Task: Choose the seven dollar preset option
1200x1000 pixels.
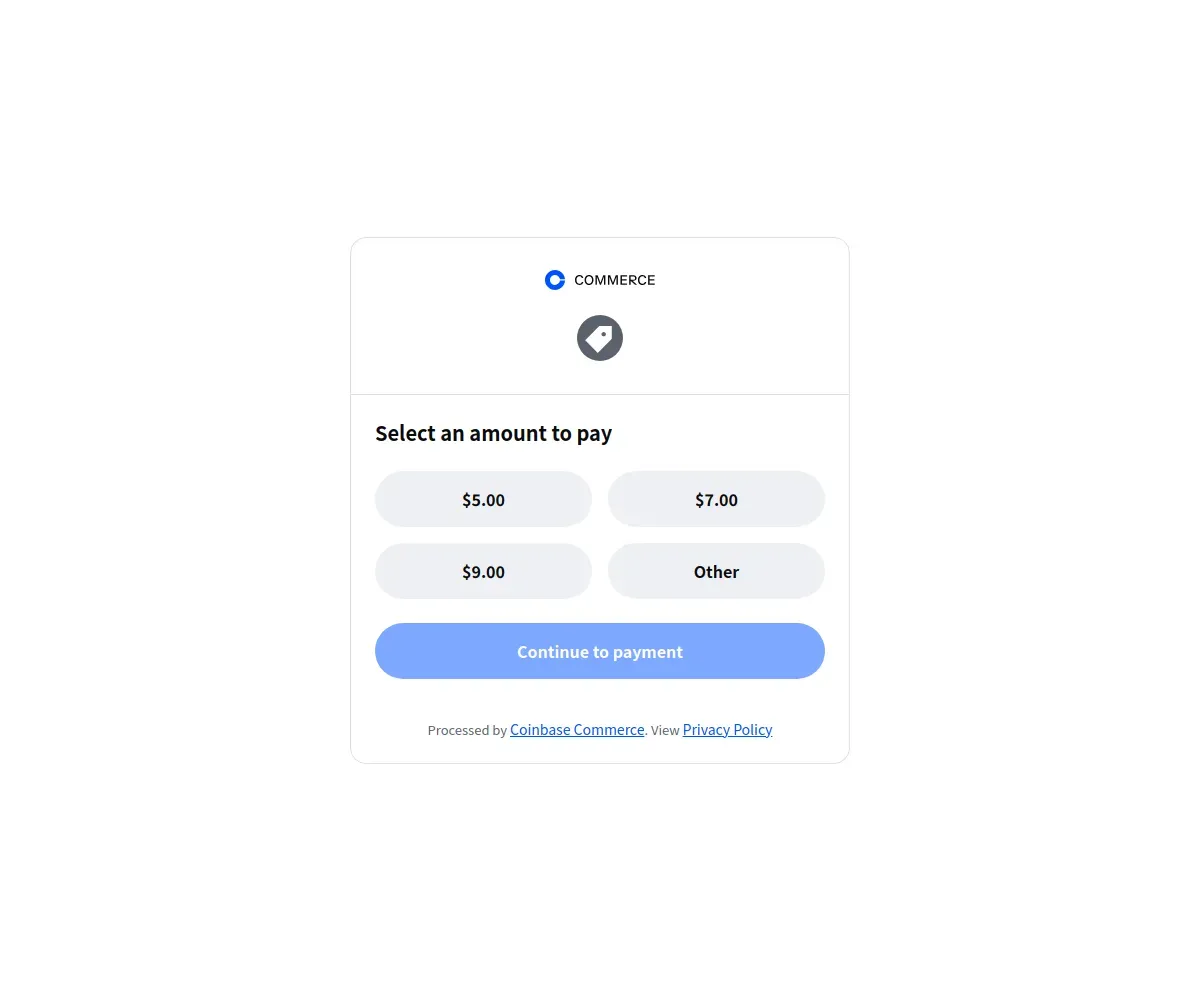Action: [716, 499]
